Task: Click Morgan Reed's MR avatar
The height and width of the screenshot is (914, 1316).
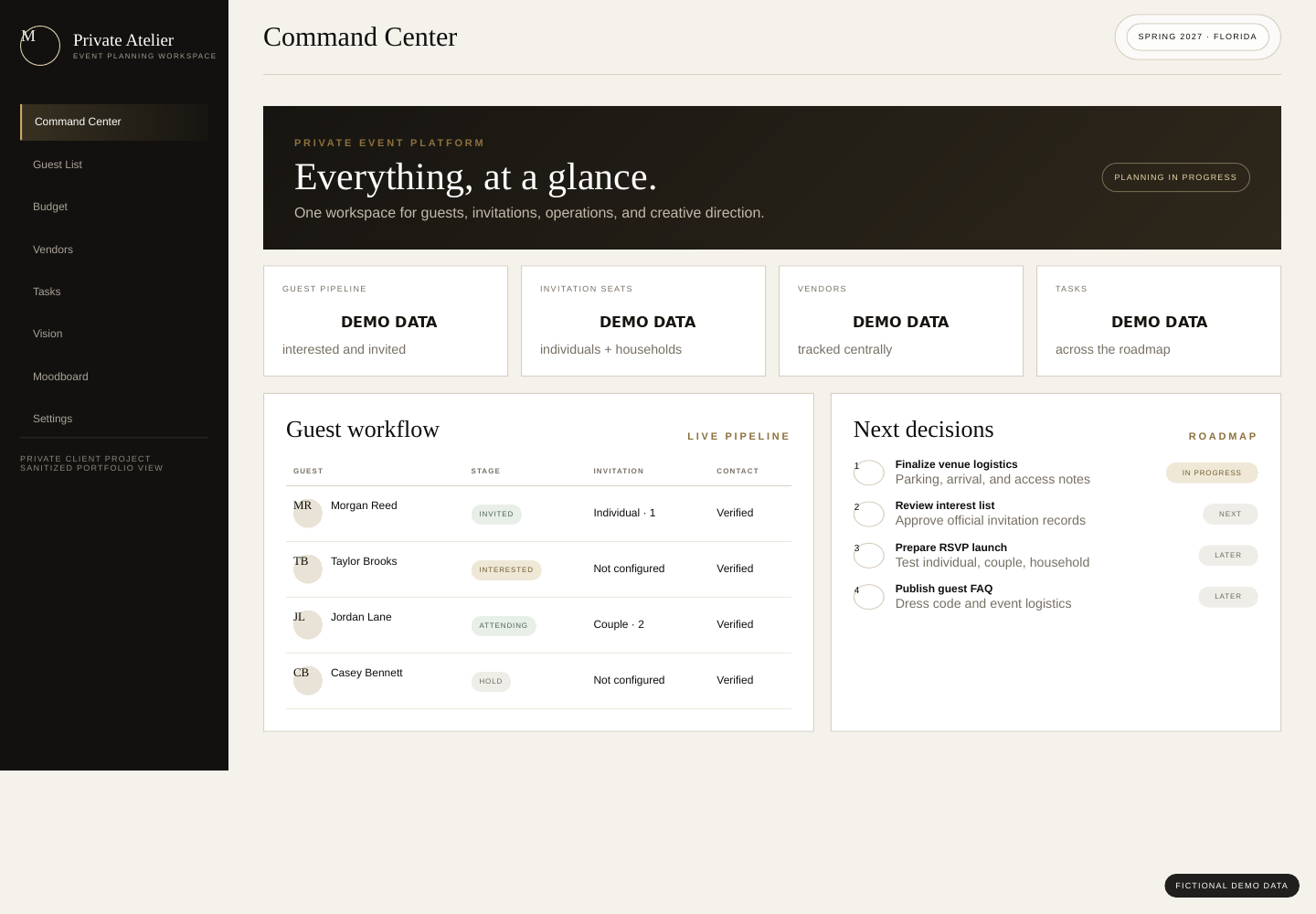Action: click(308, 513)
